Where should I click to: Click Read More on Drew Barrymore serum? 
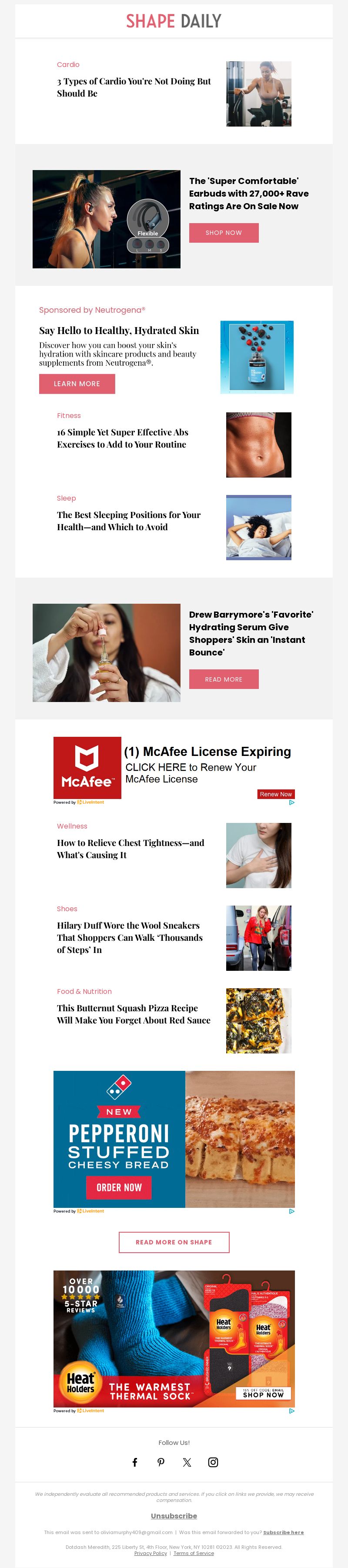pyautogui.click(x=224, y=679)
